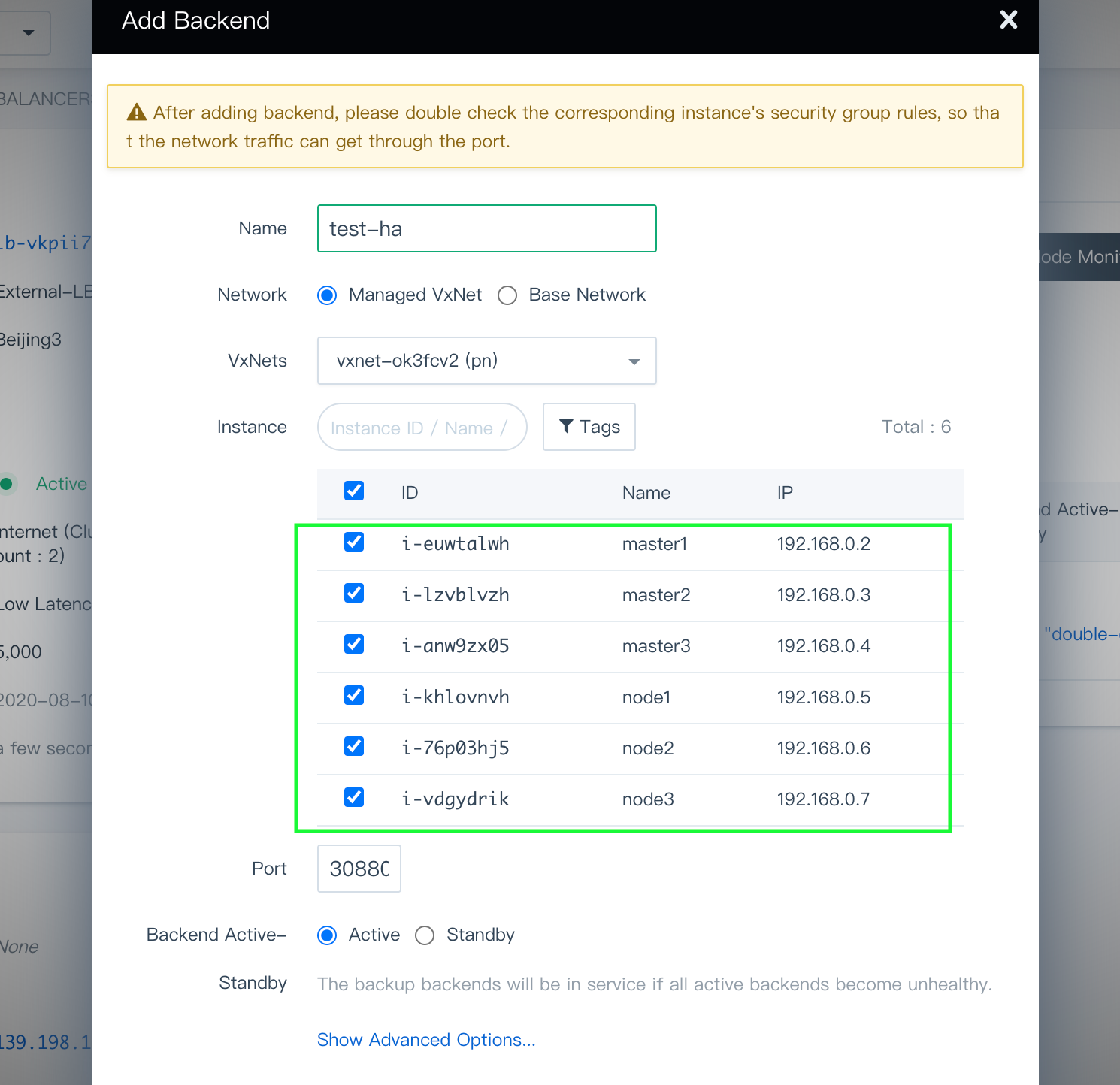Click the Tags filter button

click(x=589, y=427)
